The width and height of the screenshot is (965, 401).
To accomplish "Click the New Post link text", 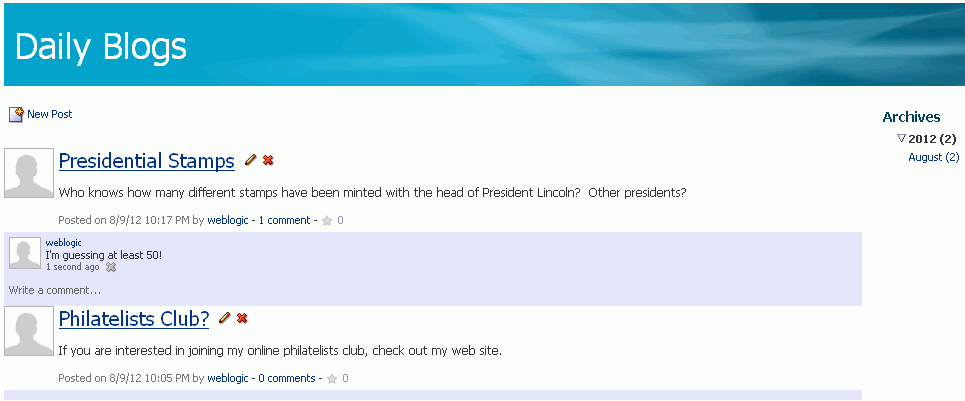I will [50, 114].
